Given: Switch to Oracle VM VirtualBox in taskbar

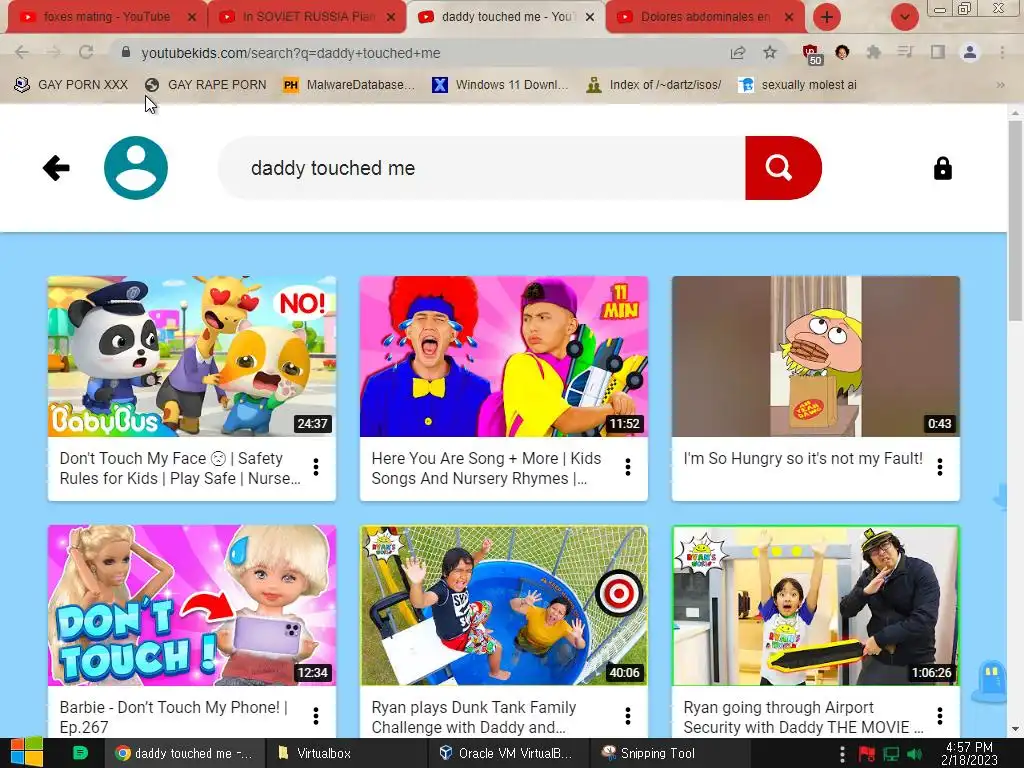Looking at the screenshot, I should (x=506, y=753).
